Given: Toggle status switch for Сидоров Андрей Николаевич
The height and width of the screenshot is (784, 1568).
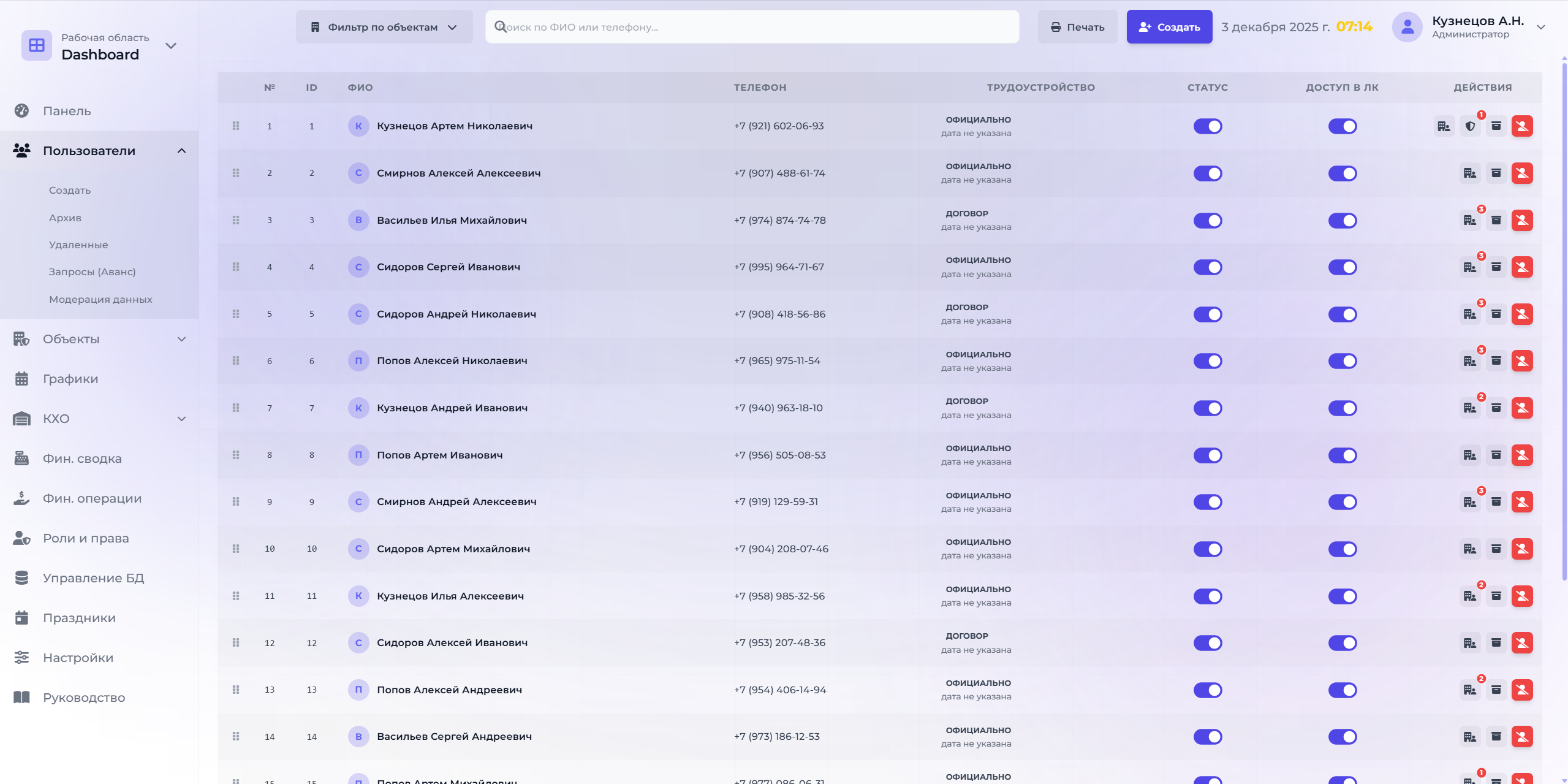Looking at the screenshot, I should tap(1207, 314).
